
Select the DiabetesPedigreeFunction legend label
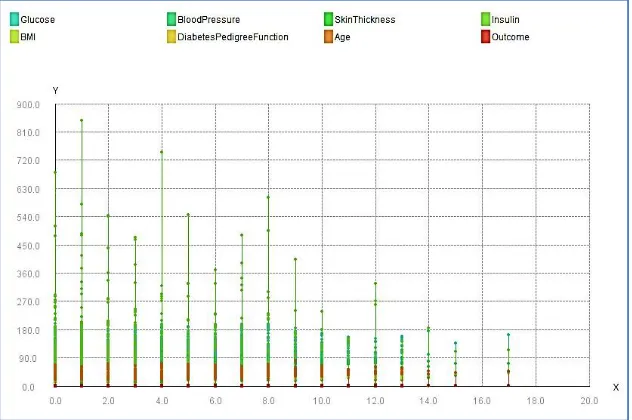pos(233,37)
